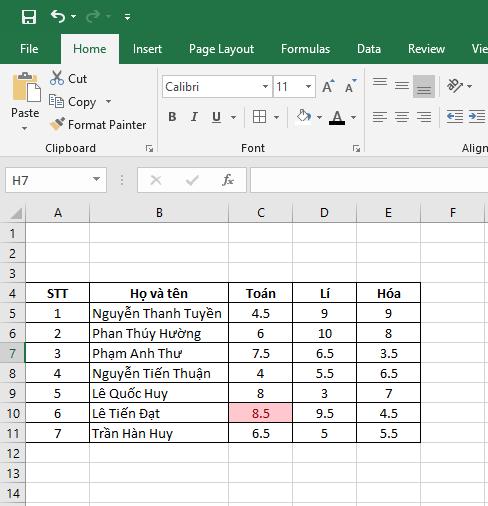Click Decrease Indent icon

coord(455,117)
